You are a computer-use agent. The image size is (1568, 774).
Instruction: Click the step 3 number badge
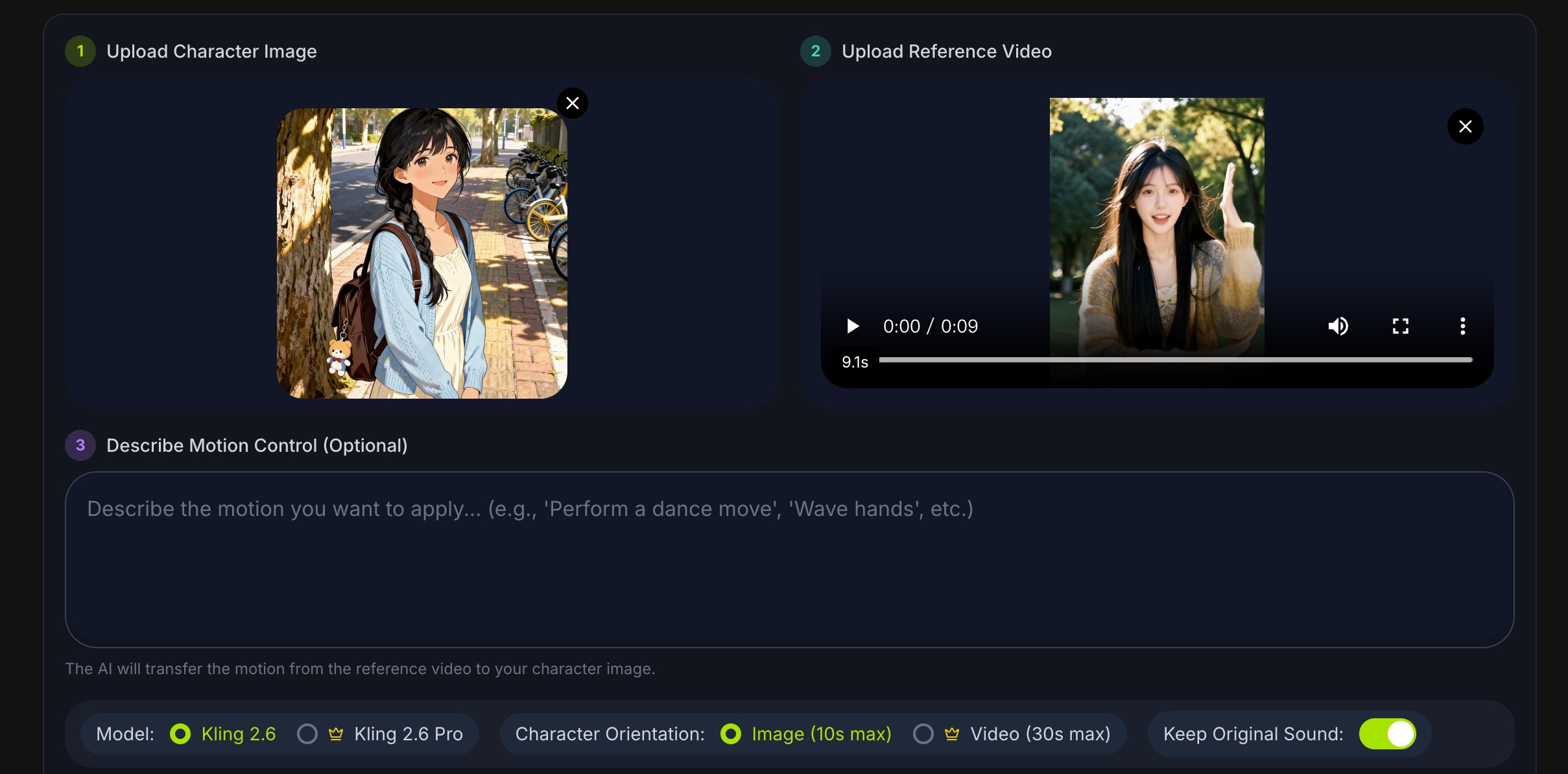[x=80, y=445]
